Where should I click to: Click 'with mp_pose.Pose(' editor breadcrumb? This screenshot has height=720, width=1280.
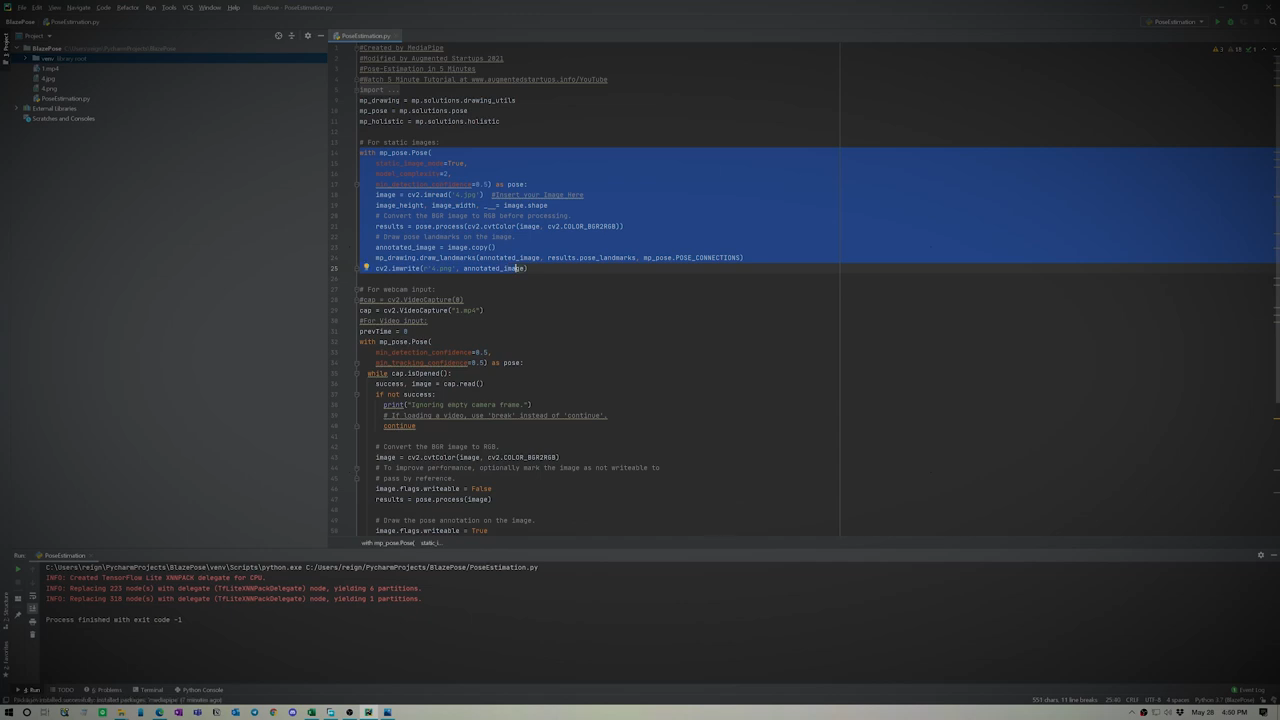coord(388,543)
